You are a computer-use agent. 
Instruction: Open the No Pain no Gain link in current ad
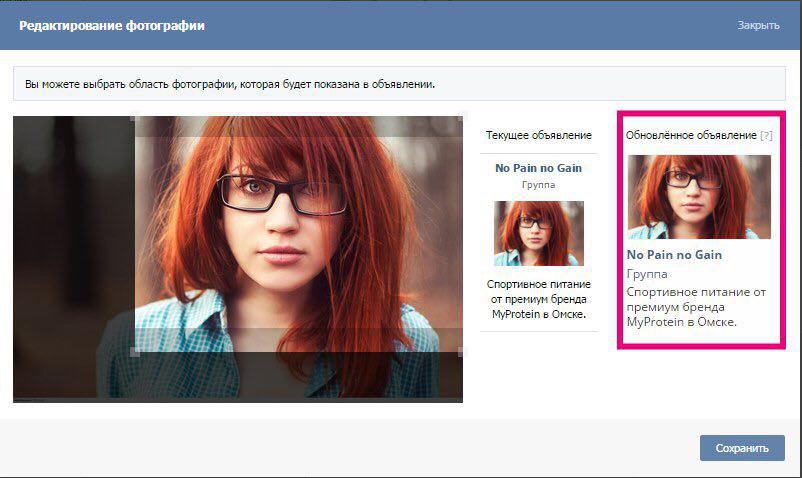pos(538,168)
